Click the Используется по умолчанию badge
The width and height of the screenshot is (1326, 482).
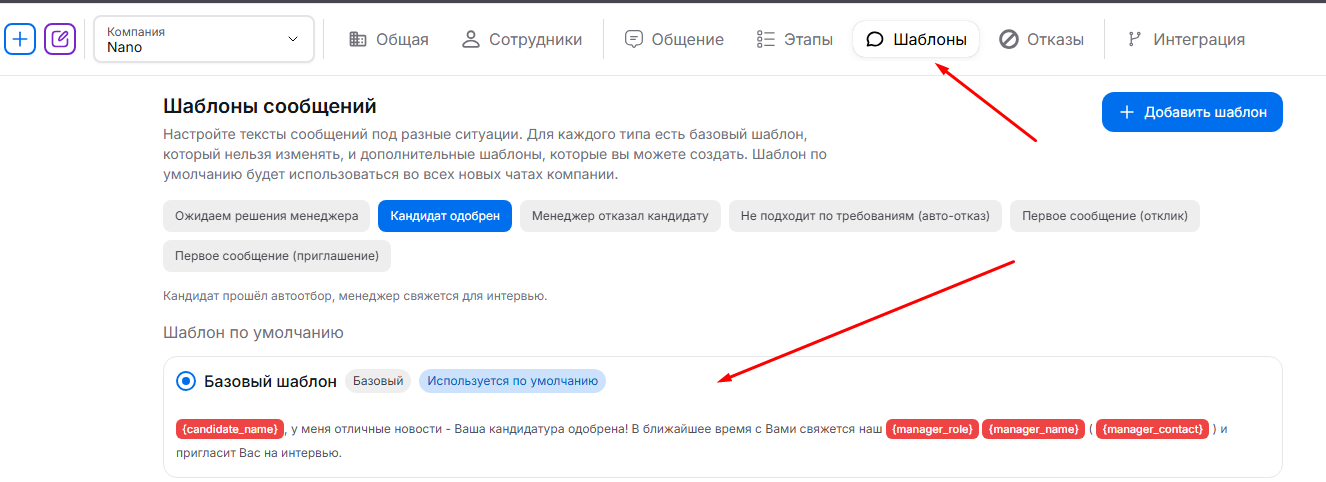click(x=512, y=381)
